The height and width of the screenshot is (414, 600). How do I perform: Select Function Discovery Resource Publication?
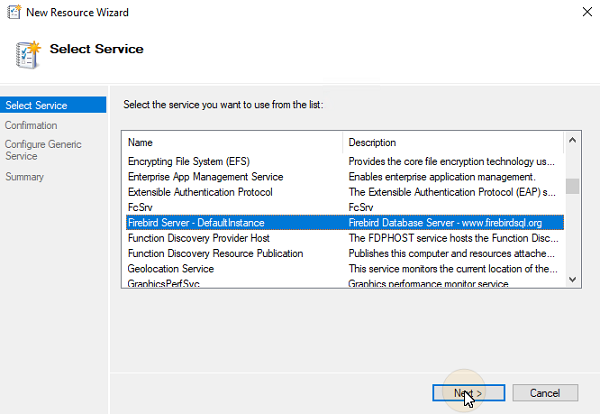coord(215,254)
